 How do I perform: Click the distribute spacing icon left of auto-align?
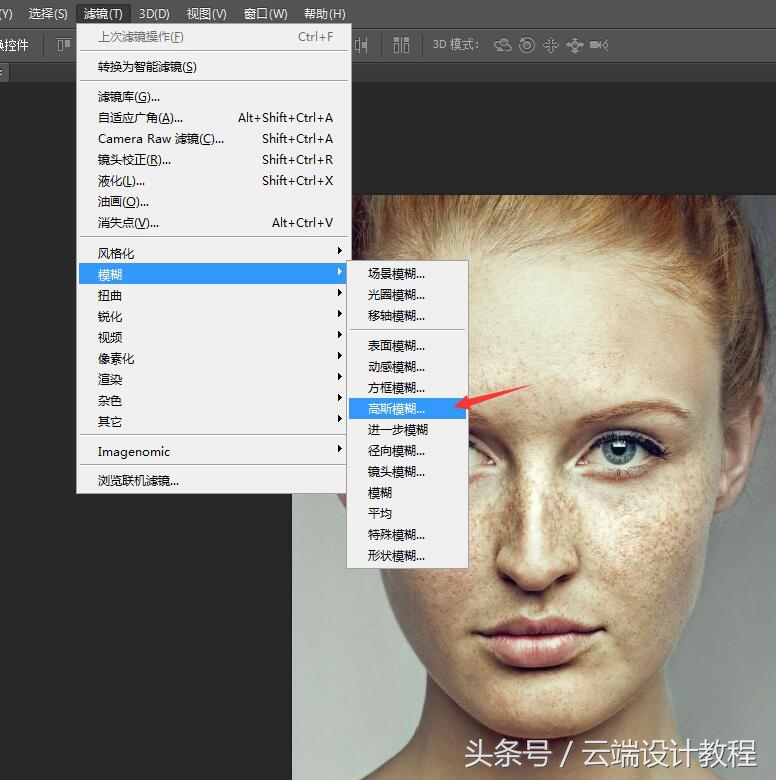coord(361,45)
